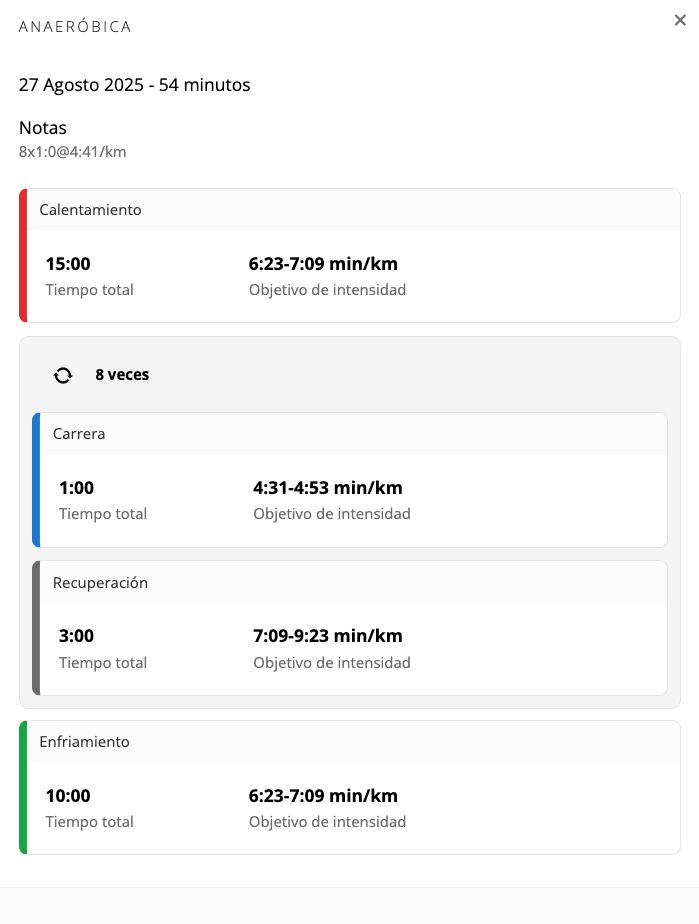The width and height of the screenshot is (699, 924).
Task: Click the repeat loop icon
Action: (63, 375)
